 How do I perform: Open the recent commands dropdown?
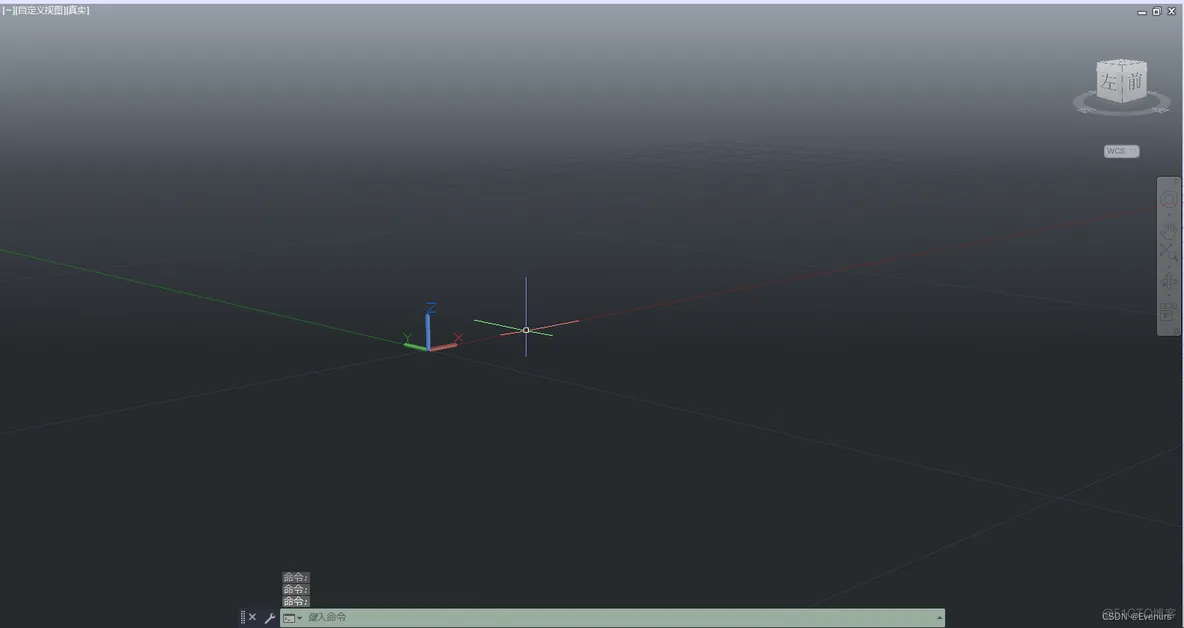coord(292,617)
